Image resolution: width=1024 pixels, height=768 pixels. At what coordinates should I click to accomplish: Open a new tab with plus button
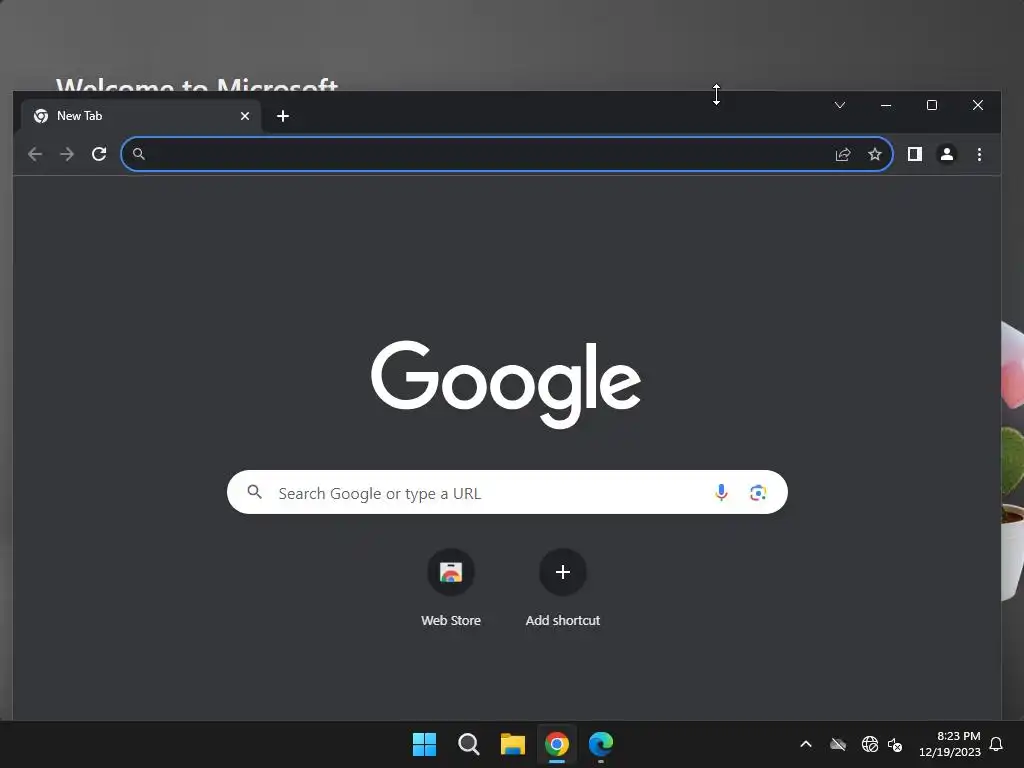(x=283, y=116)
